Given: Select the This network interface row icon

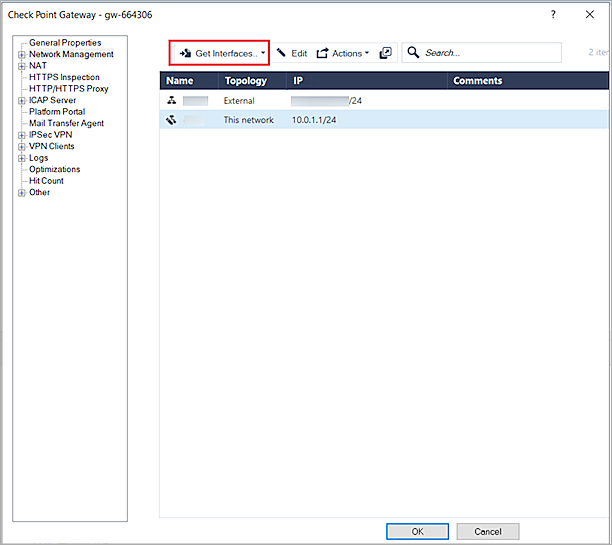Looking at the screenshot, I should click(x=171, y=120).
